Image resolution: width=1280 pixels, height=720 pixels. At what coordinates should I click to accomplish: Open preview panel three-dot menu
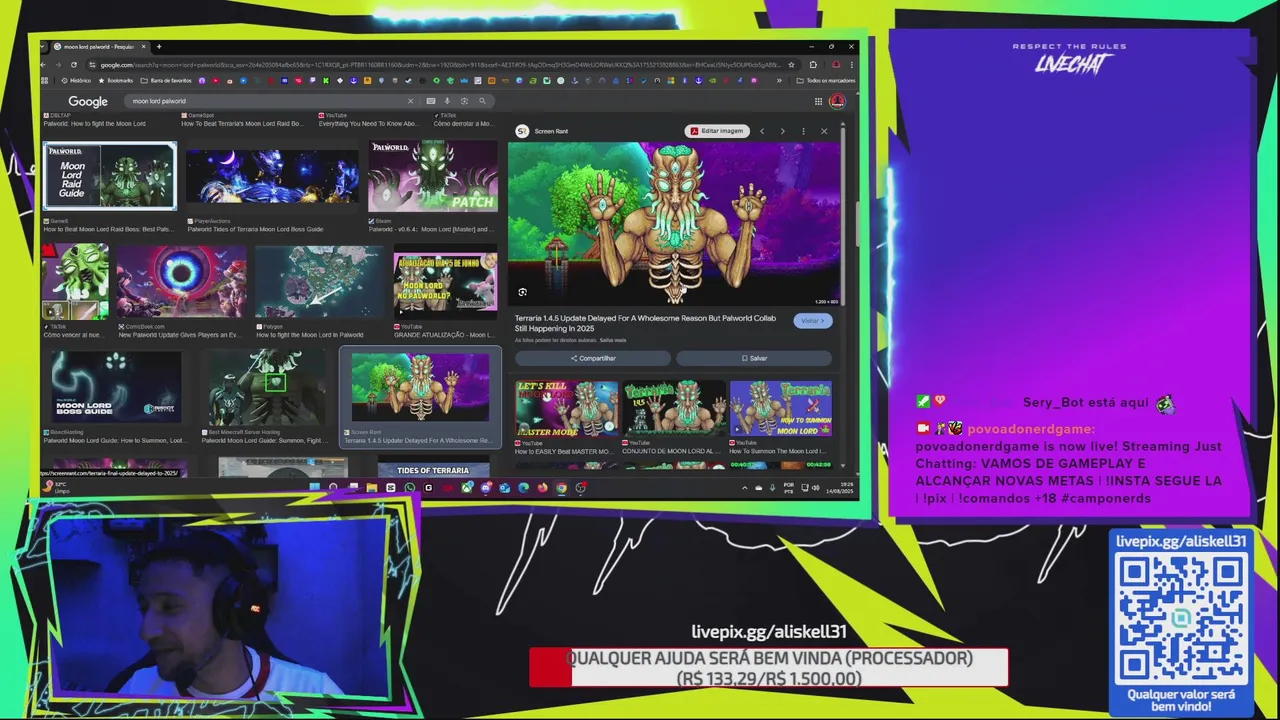803,131
